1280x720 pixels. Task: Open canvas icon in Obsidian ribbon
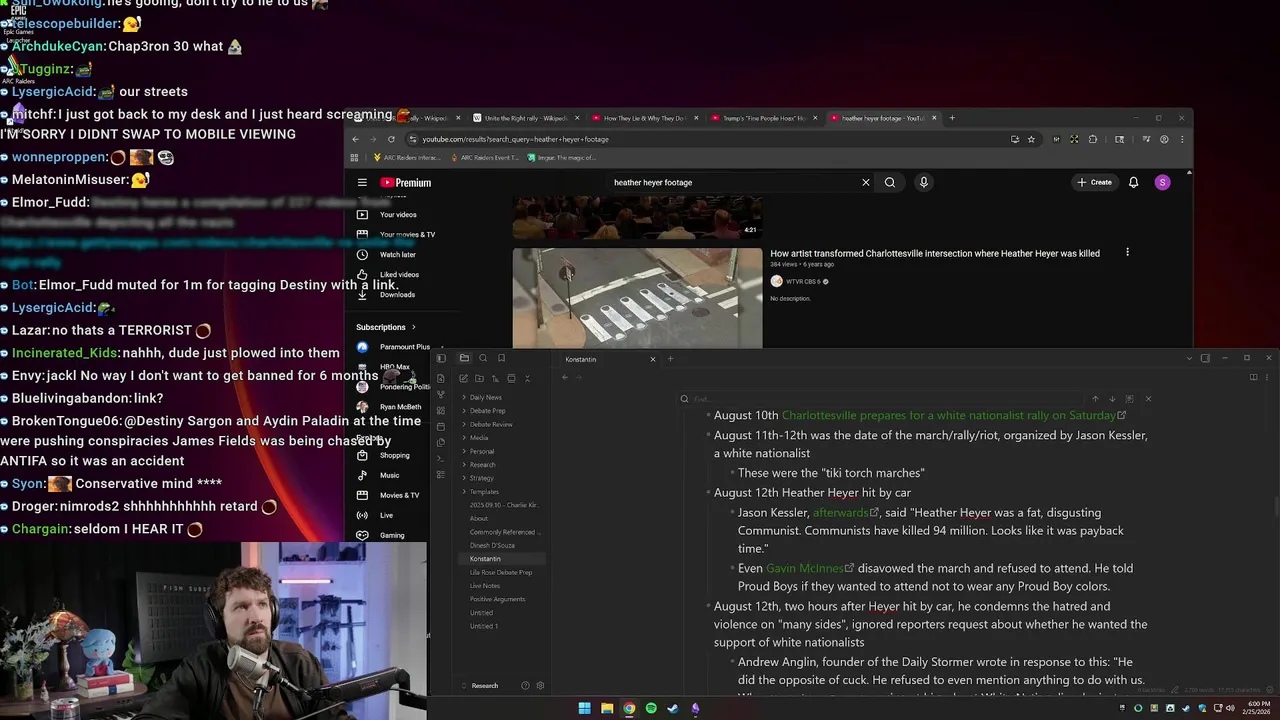click(x=441, y=410)
